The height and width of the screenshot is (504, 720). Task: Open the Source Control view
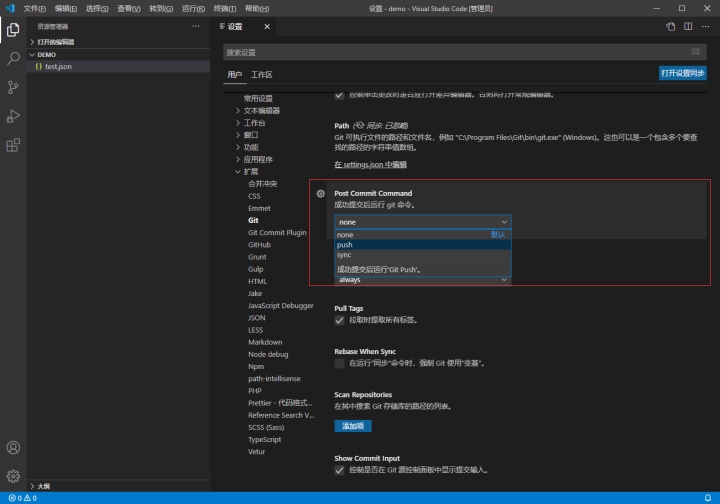click(x=13, y=87)
